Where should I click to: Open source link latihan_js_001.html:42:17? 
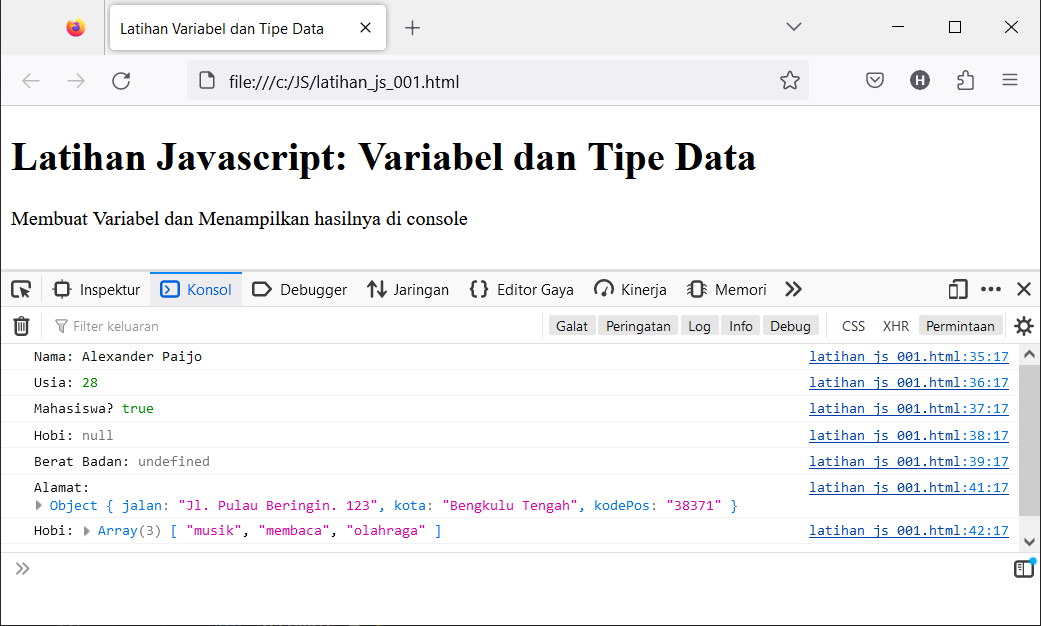coord(908,530)
